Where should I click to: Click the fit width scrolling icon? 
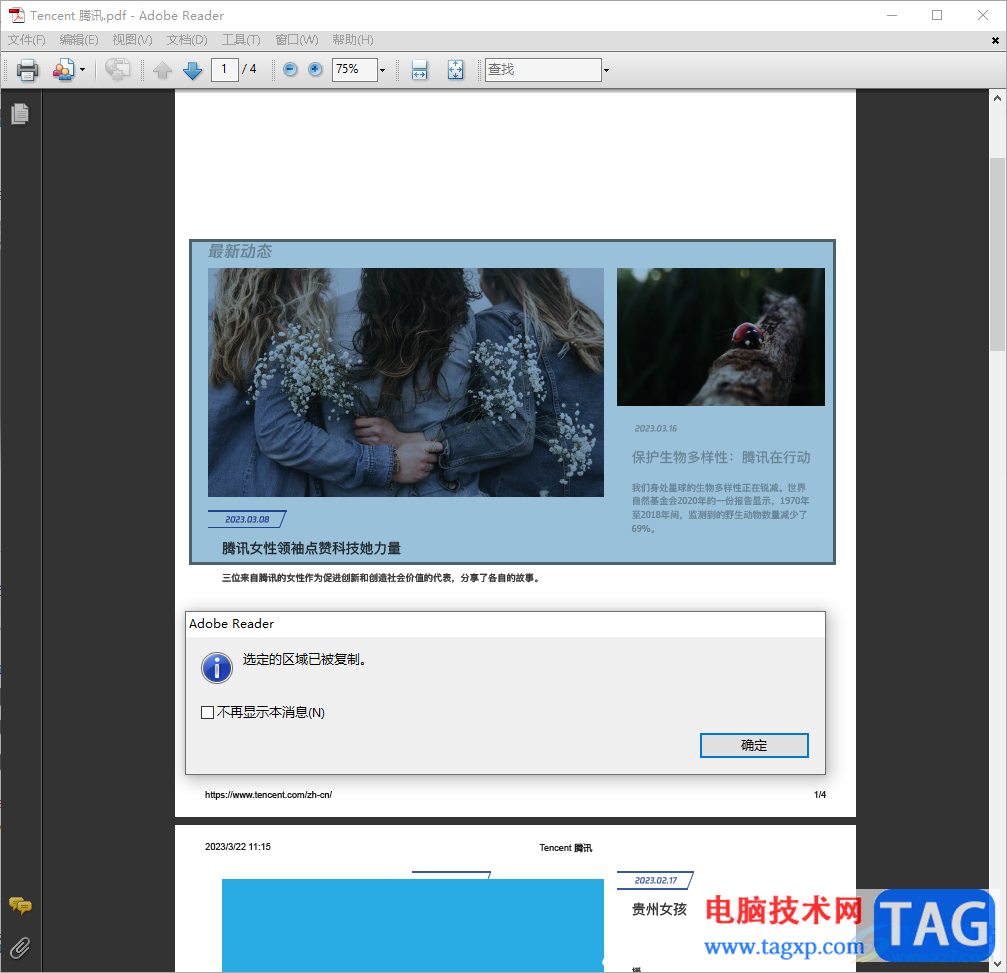419,69
